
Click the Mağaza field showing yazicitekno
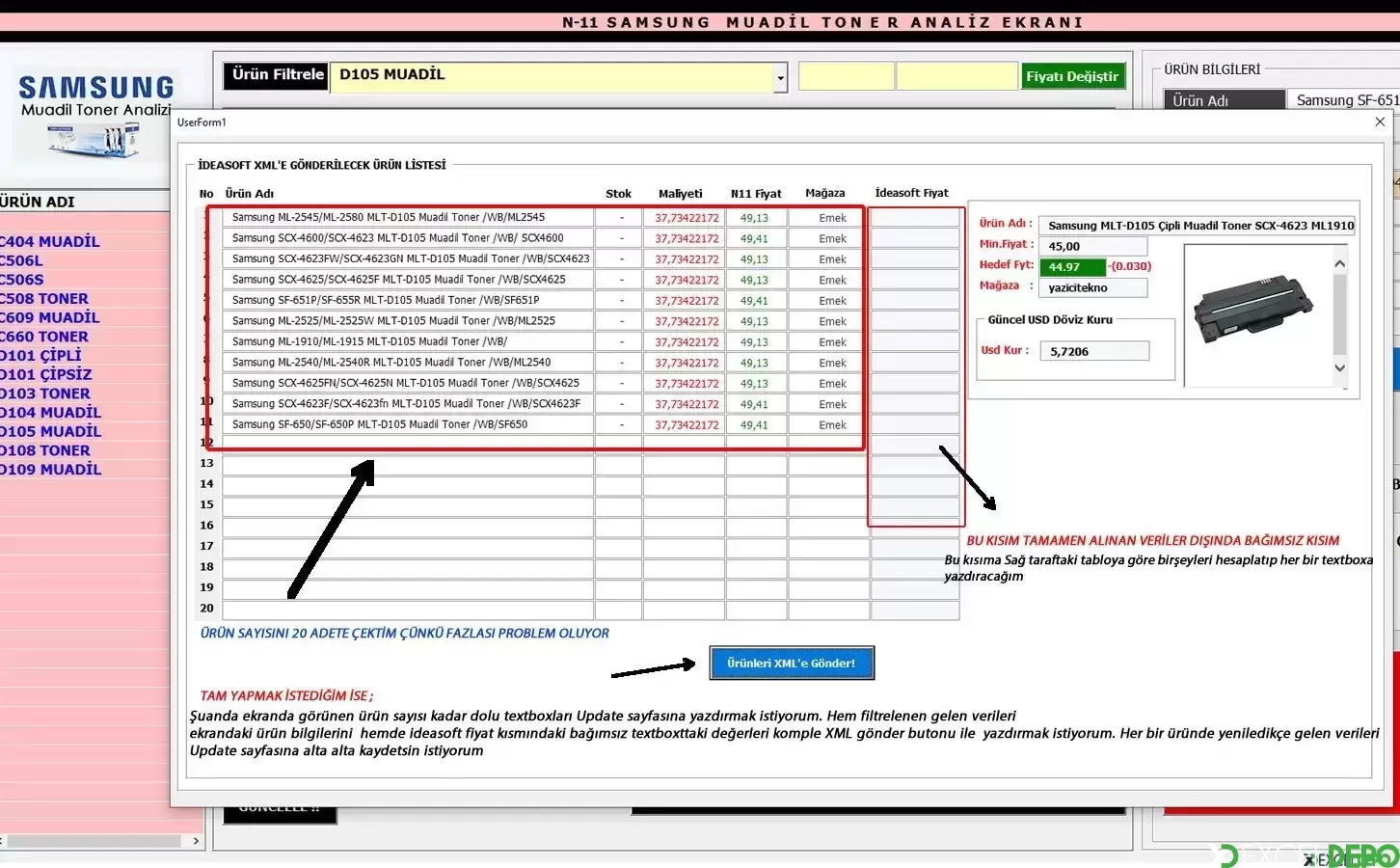click(x=1093, y=287)
